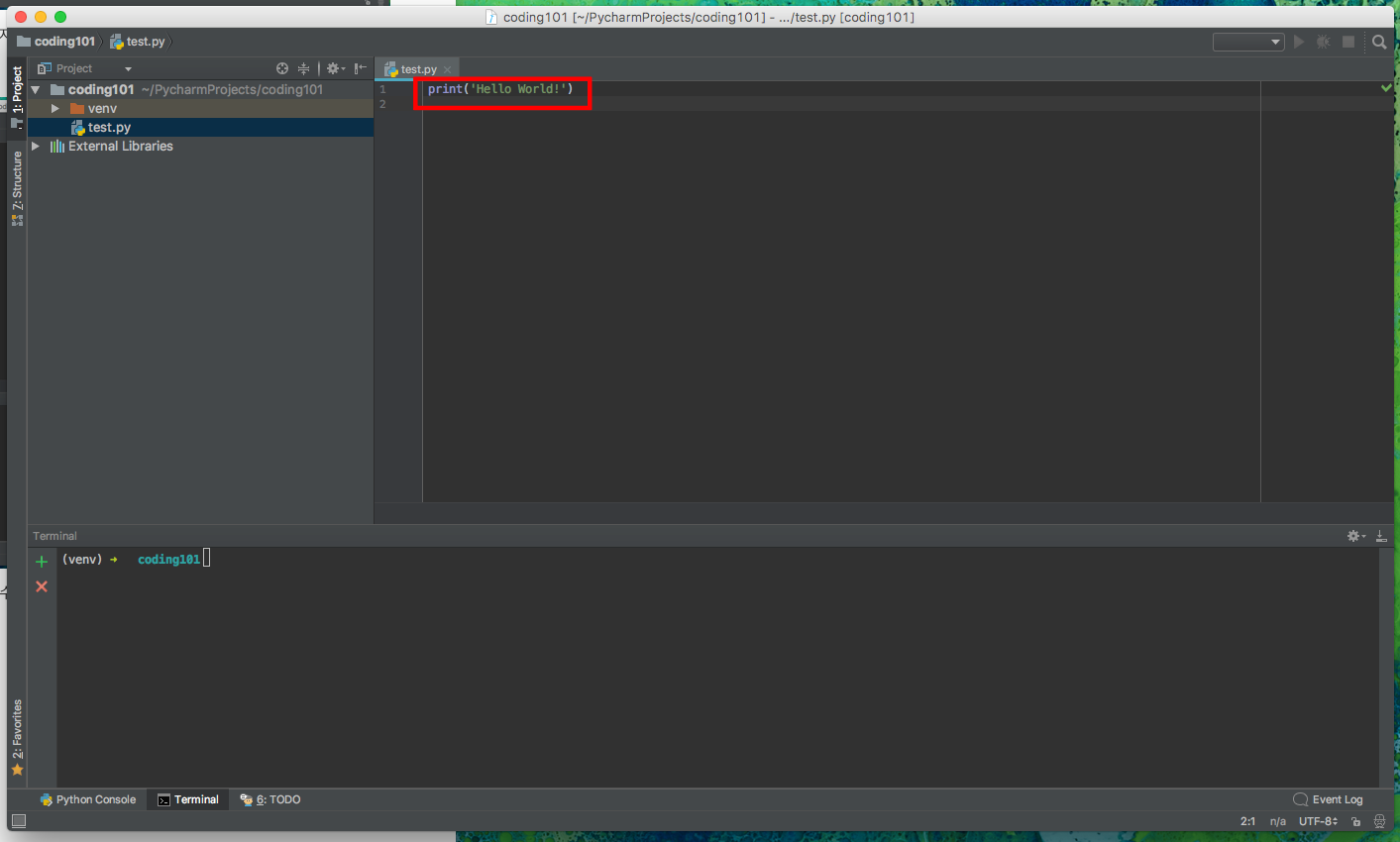Screen dimensions: 1400x842
Task: Click scroll from source target icon
Action: point(282,68)
